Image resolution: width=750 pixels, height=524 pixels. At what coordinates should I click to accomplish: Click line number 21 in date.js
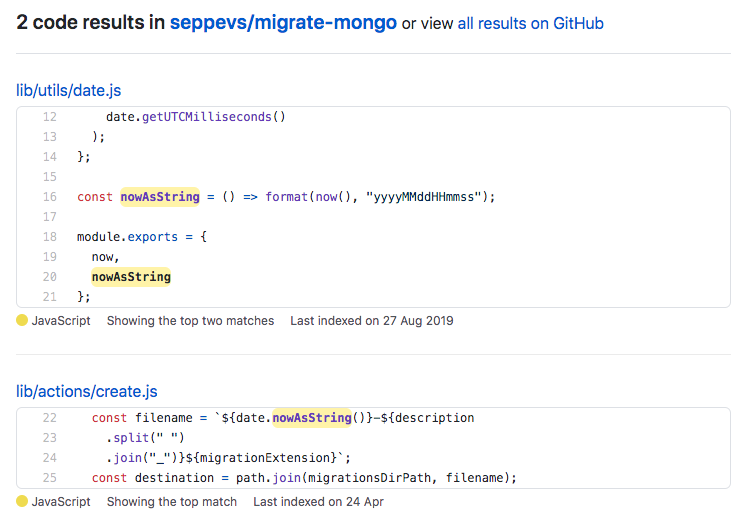tap(50, 297)
